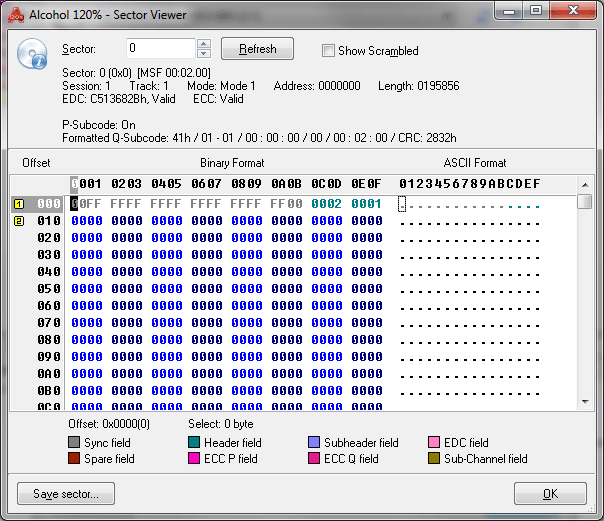This screenshot has height=521, width=604.
Task: Click the Select: 0 byte status text
Action: click(221, 424)
